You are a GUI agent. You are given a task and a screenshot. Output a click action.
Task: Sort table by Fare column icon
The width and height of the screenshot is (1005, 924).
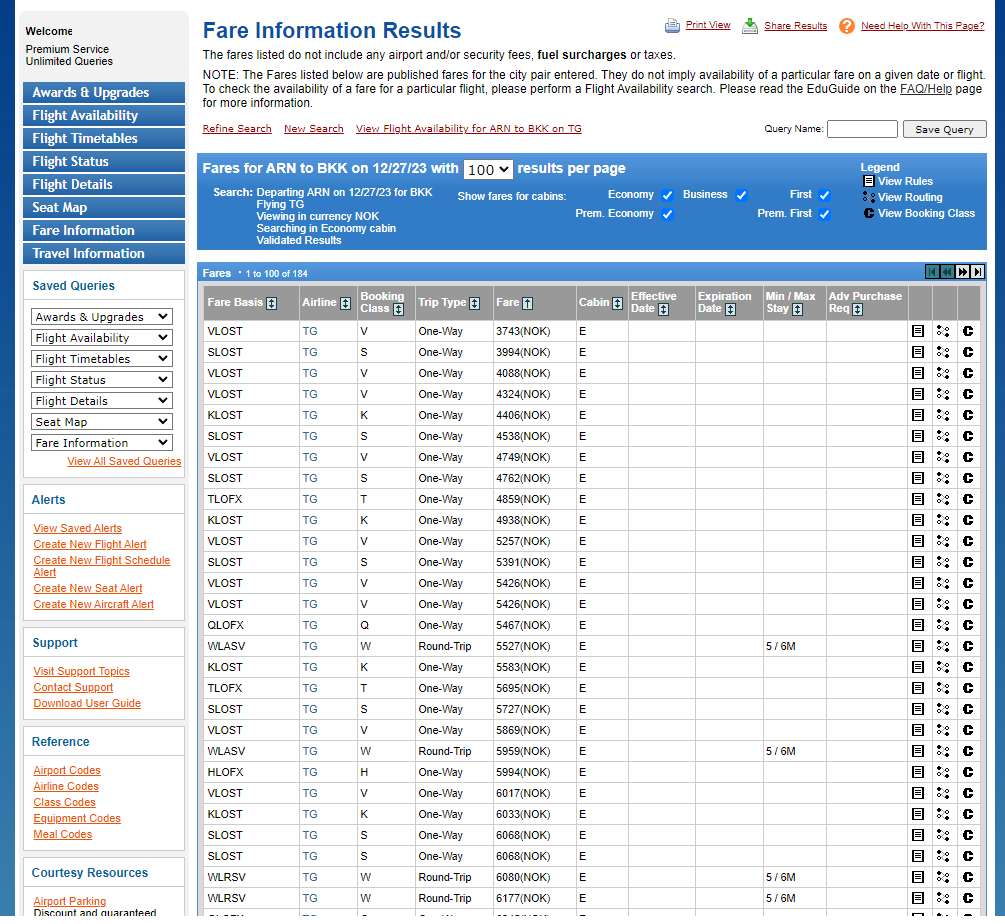[527, 303]
